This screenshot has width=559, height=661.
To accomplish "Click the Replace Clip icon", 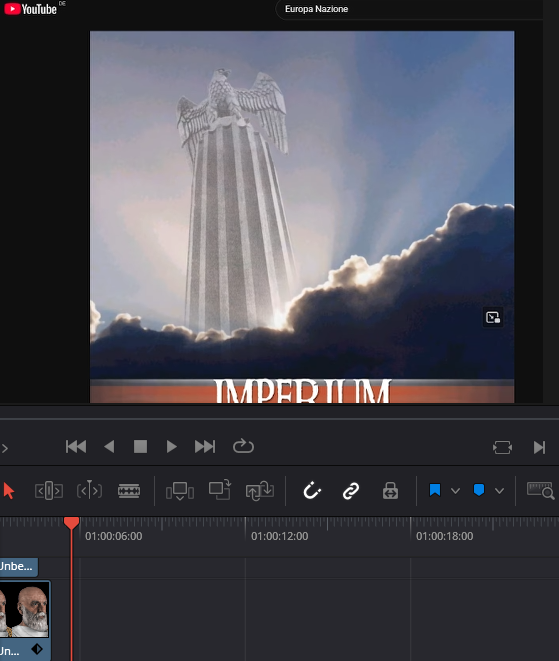I will tap(260, 491).
